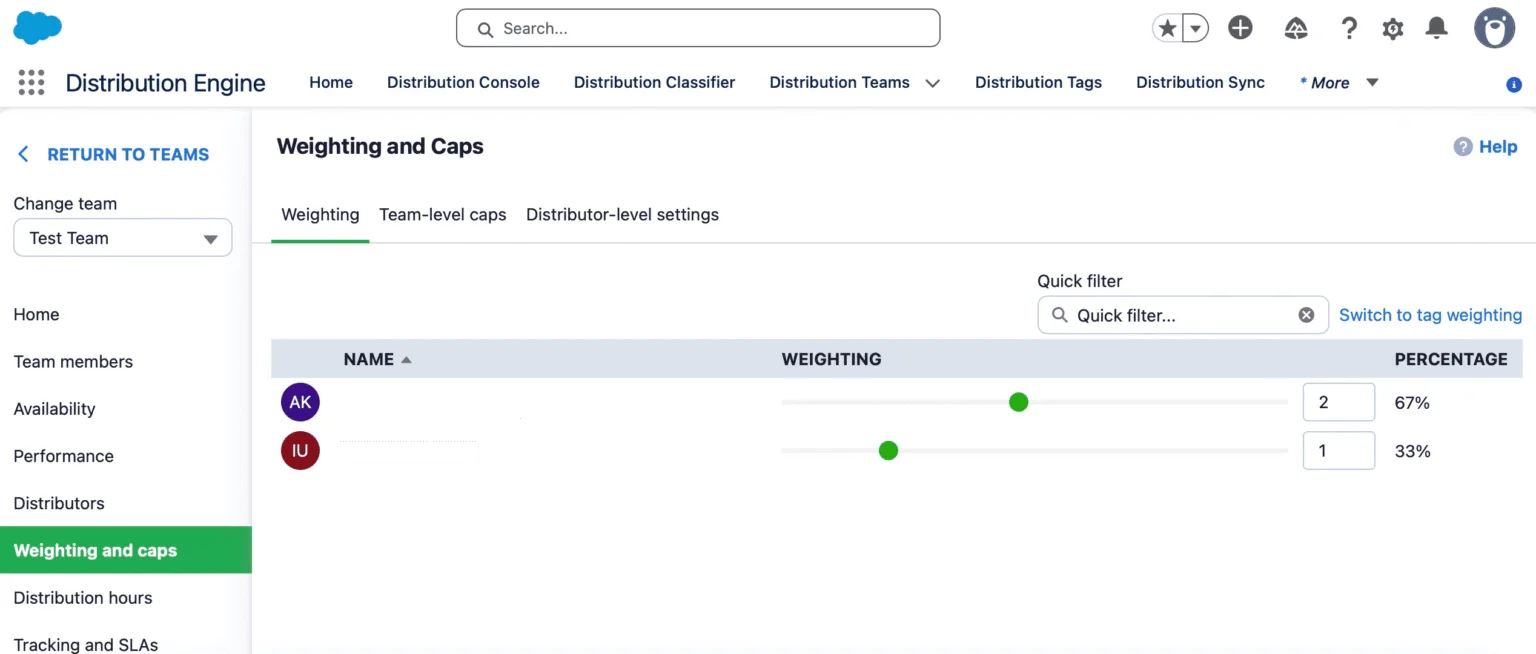Image resolution: width=1536 pixels, height=654 pixels.
Task: Open the Distribution Classifier tab
Action: tap(654, 83)
